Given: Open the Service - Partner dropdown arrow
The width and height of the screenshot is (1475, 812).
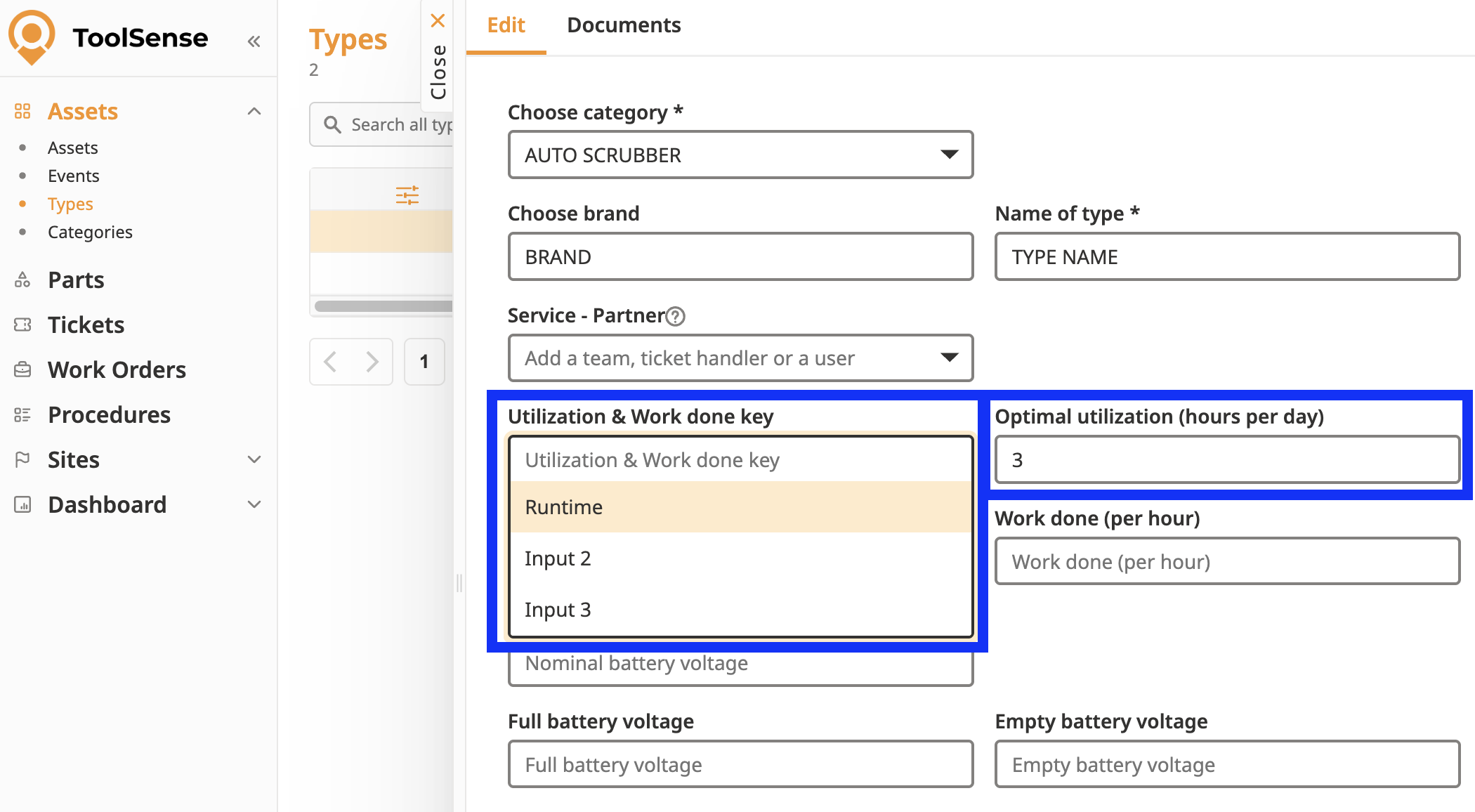Looking at the screenshot, I should tap(949, 358).
